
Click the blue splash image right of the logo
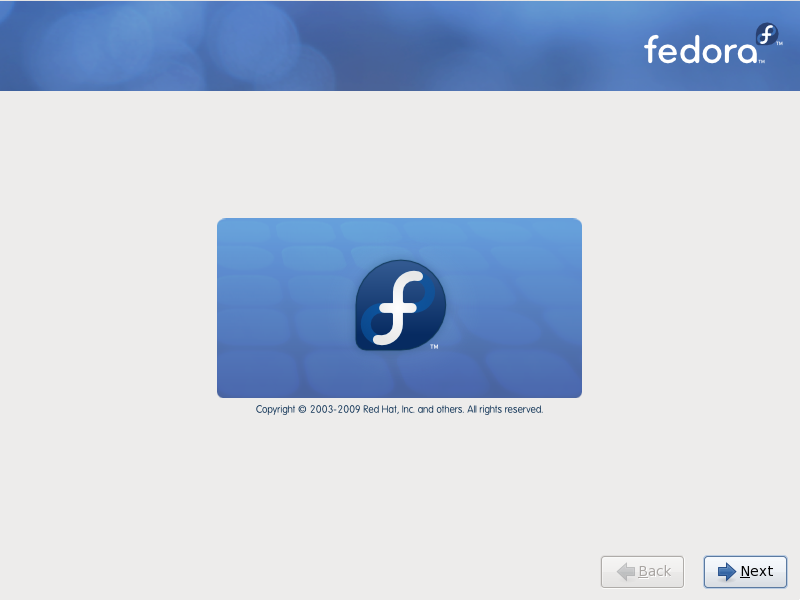(514, 308)
